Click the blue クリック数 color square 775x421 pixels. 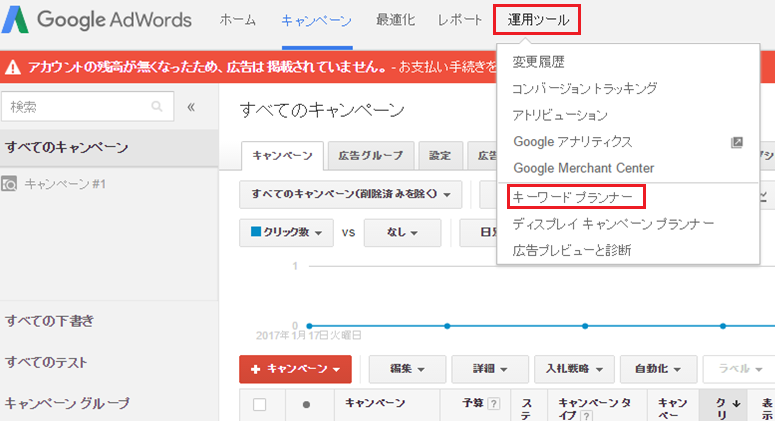tap(256, 231)
